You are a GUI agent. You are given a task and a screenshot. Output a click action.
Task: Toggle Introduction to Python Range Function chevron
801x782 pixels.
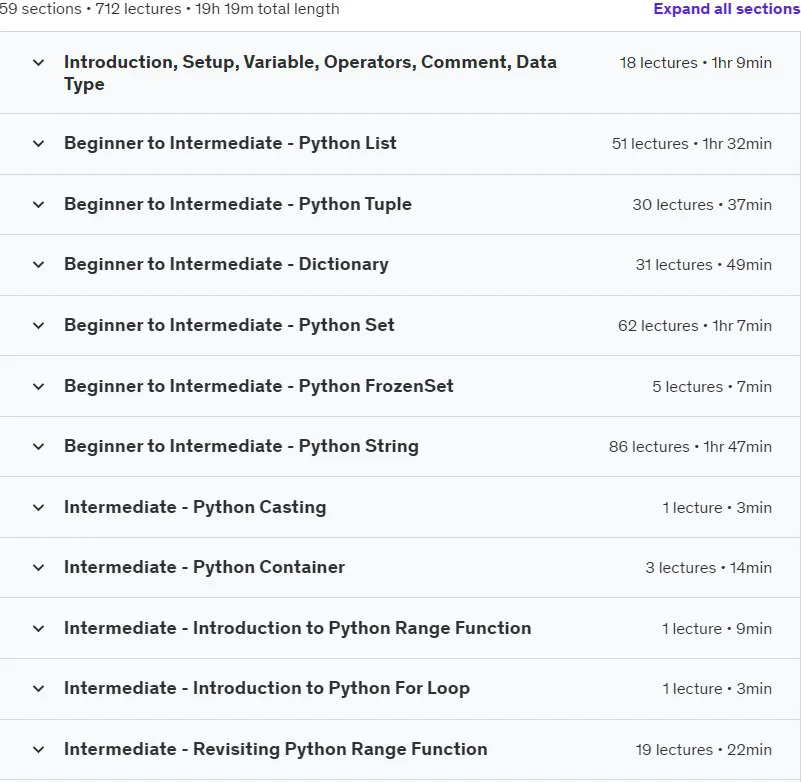click(x=38, y=628)
